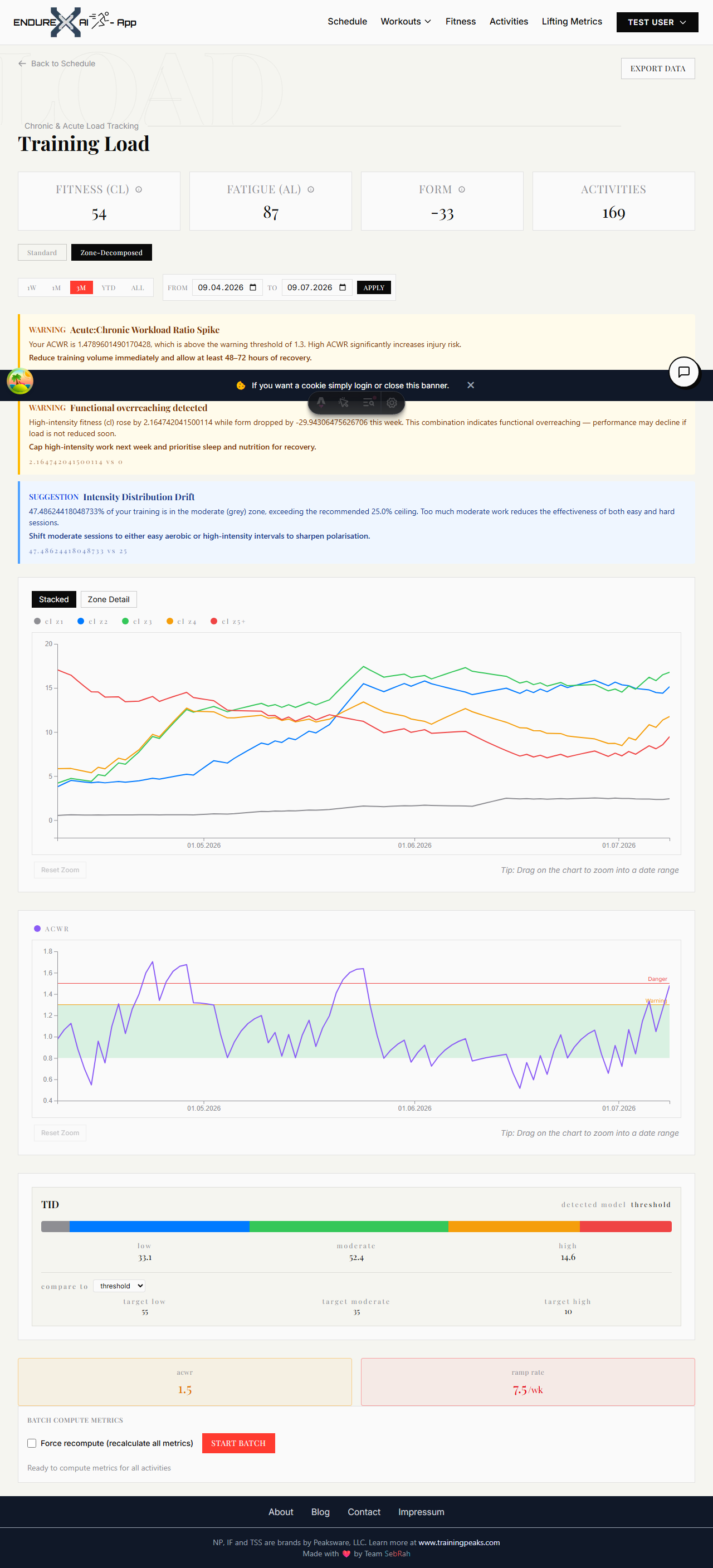Click the EndureX AI App logo
The width and height of the screenshot is (713, 1568).
[75, 22]
